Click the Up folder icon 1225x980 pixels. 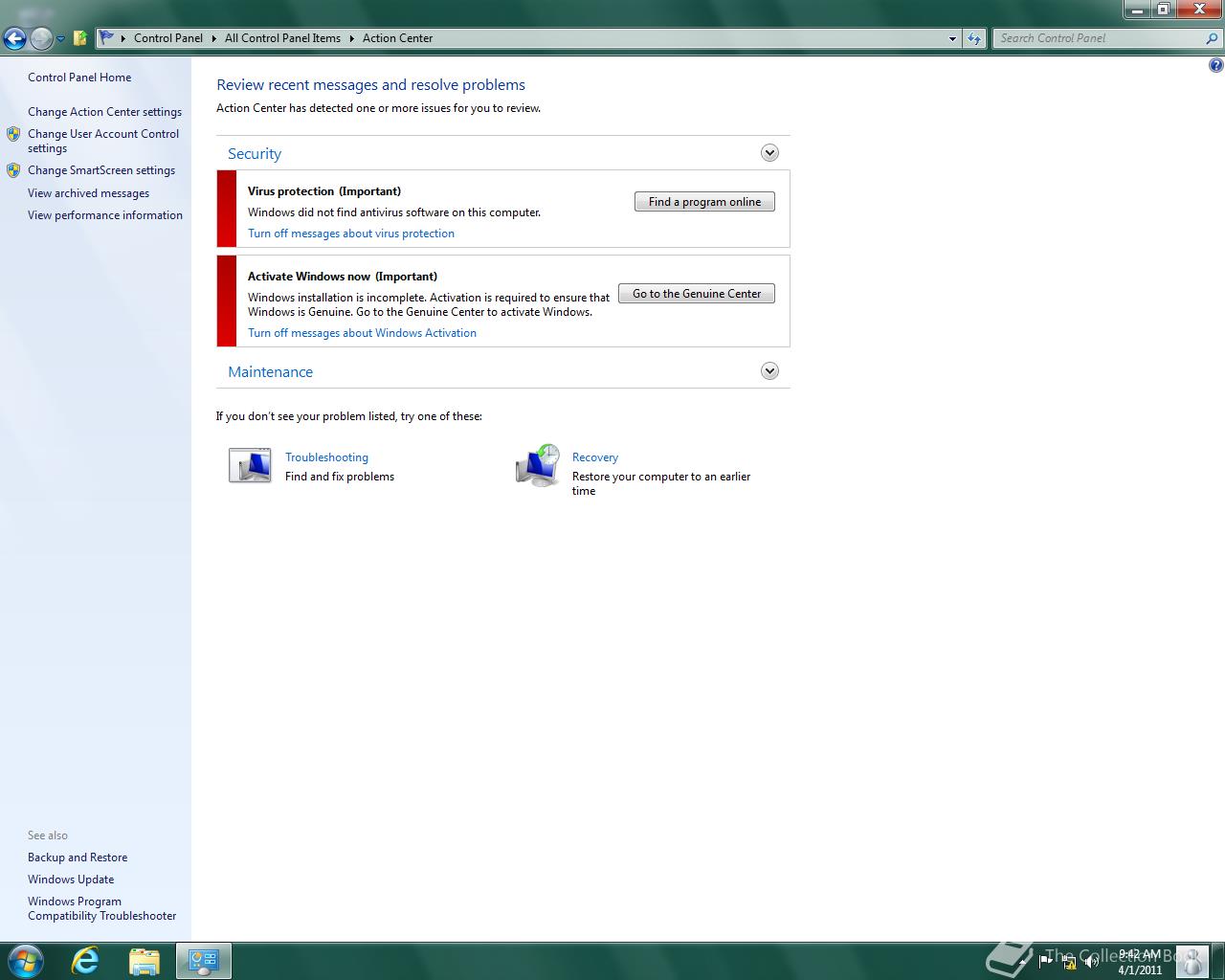(80, 38)
